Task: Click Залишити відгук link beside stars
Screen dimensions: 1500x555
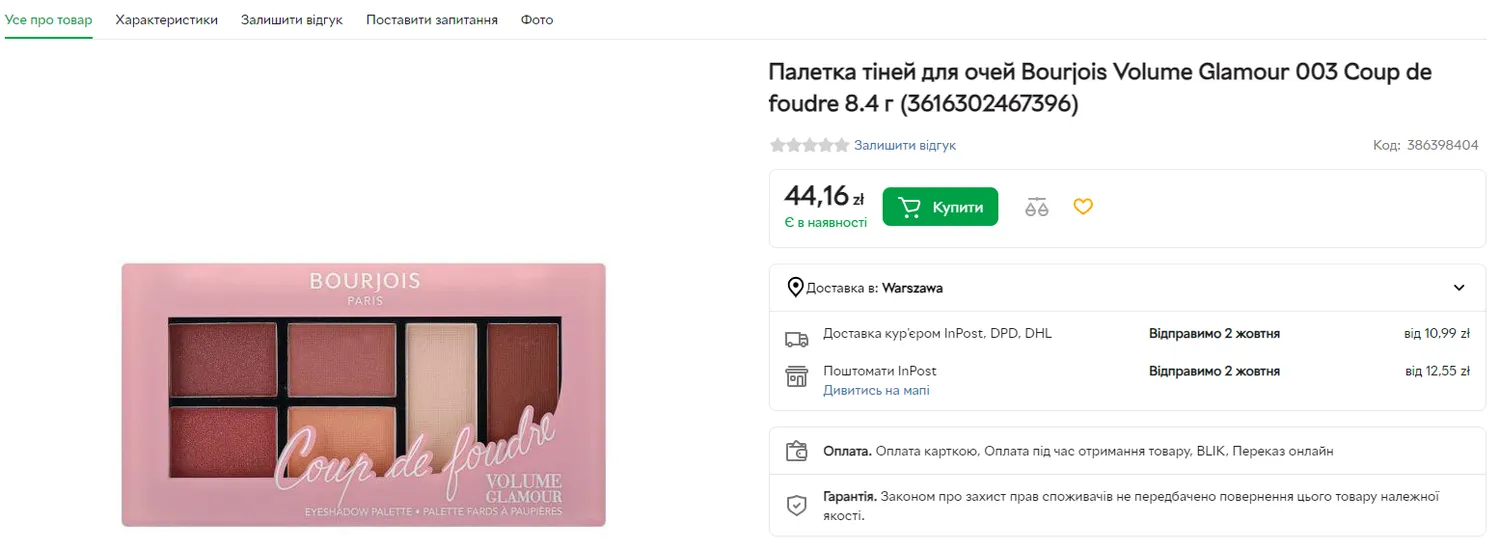Action: pyautogui.click(x=905, y=145)
